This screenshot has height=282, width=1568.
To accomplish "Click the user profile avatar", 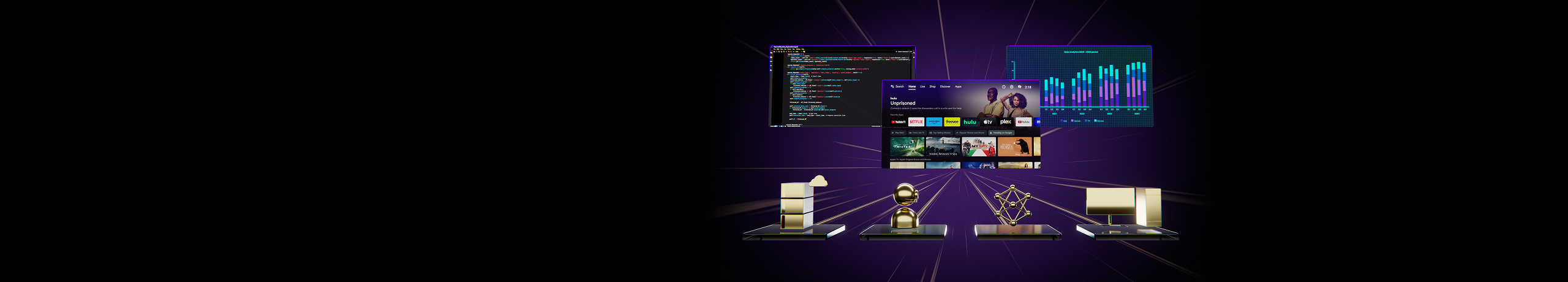I will tap(1019, 87).
